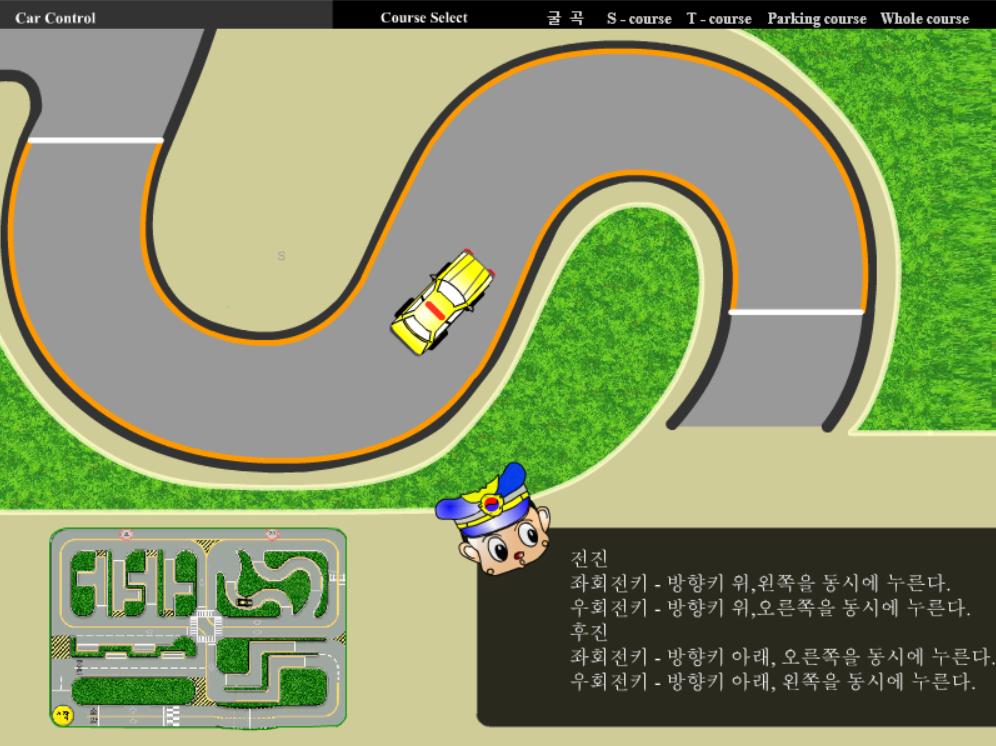Open the Course Select menu

click(424, 17)
